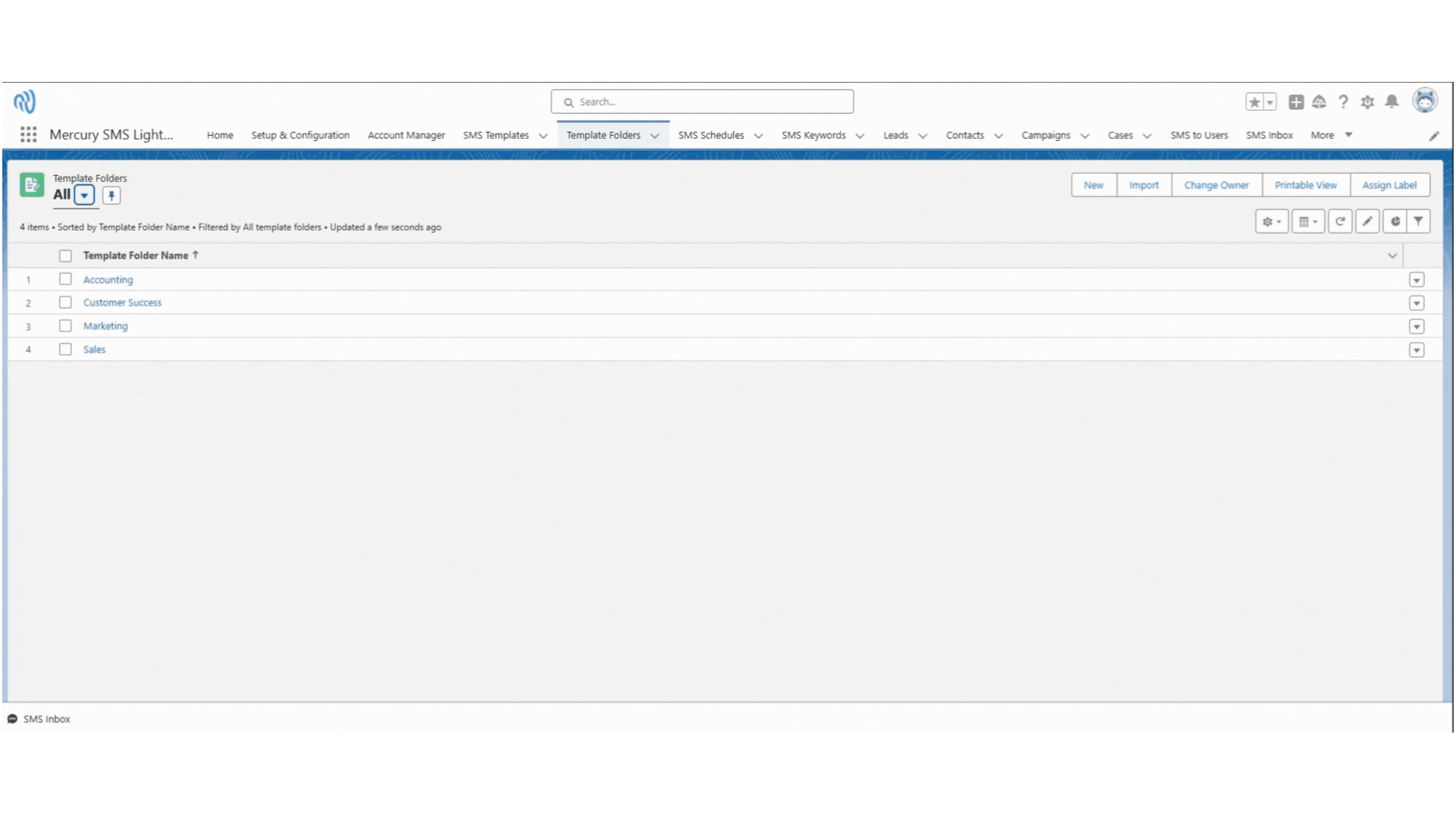1456x819 pixels.
Task: Click Printable View button
Action: 1306,185
